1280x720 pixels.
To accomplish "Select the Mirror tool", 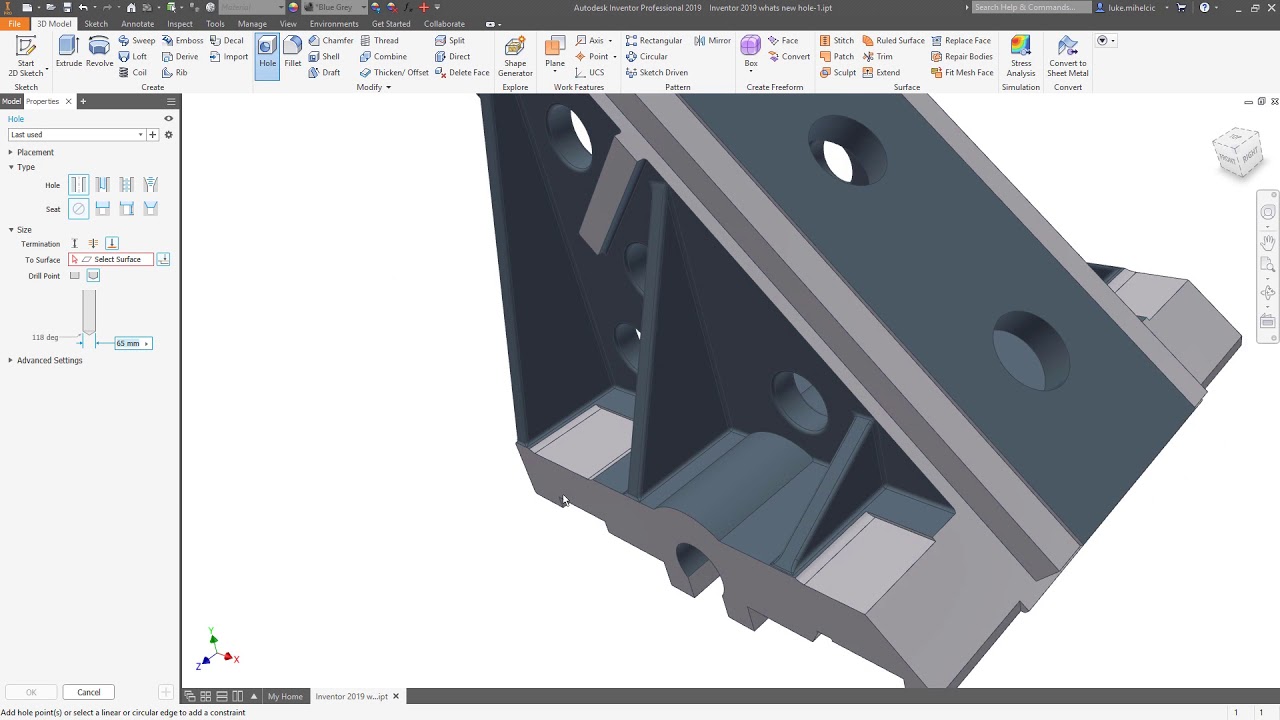I will pos(712,41).
